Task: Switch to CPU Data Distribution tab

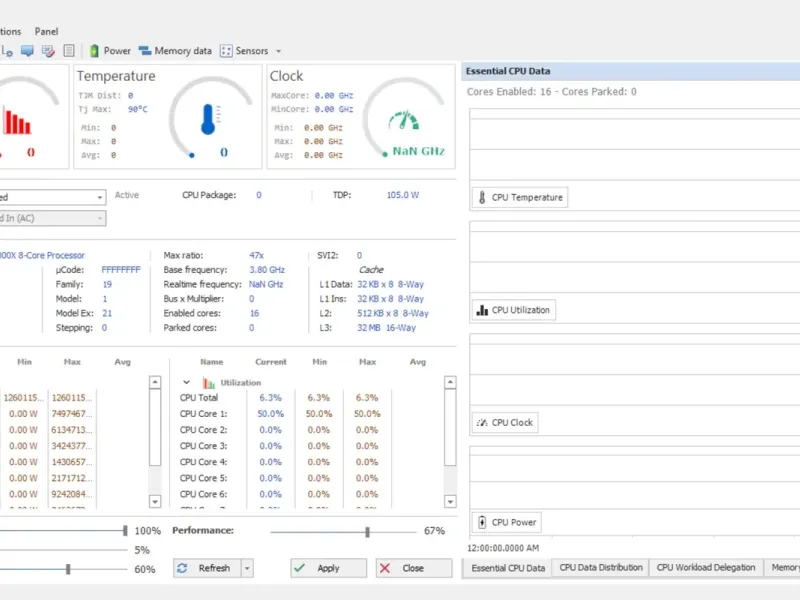Action: (x=600, y=568)
